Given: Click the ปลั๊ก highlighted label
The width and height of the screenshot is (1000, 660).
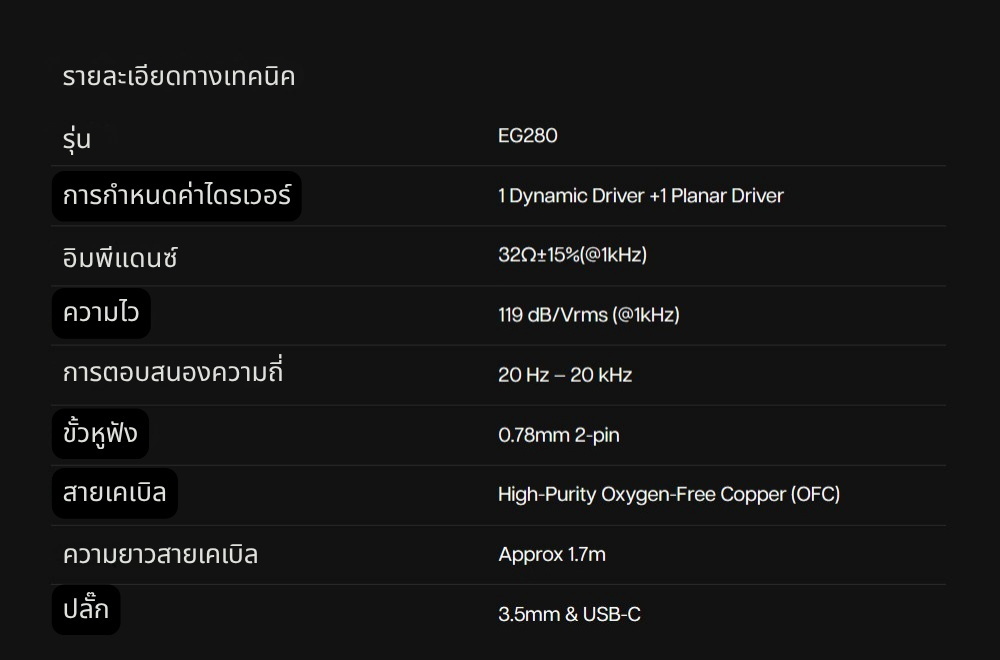Looking at the screenshot, I should tap(86, 610).
